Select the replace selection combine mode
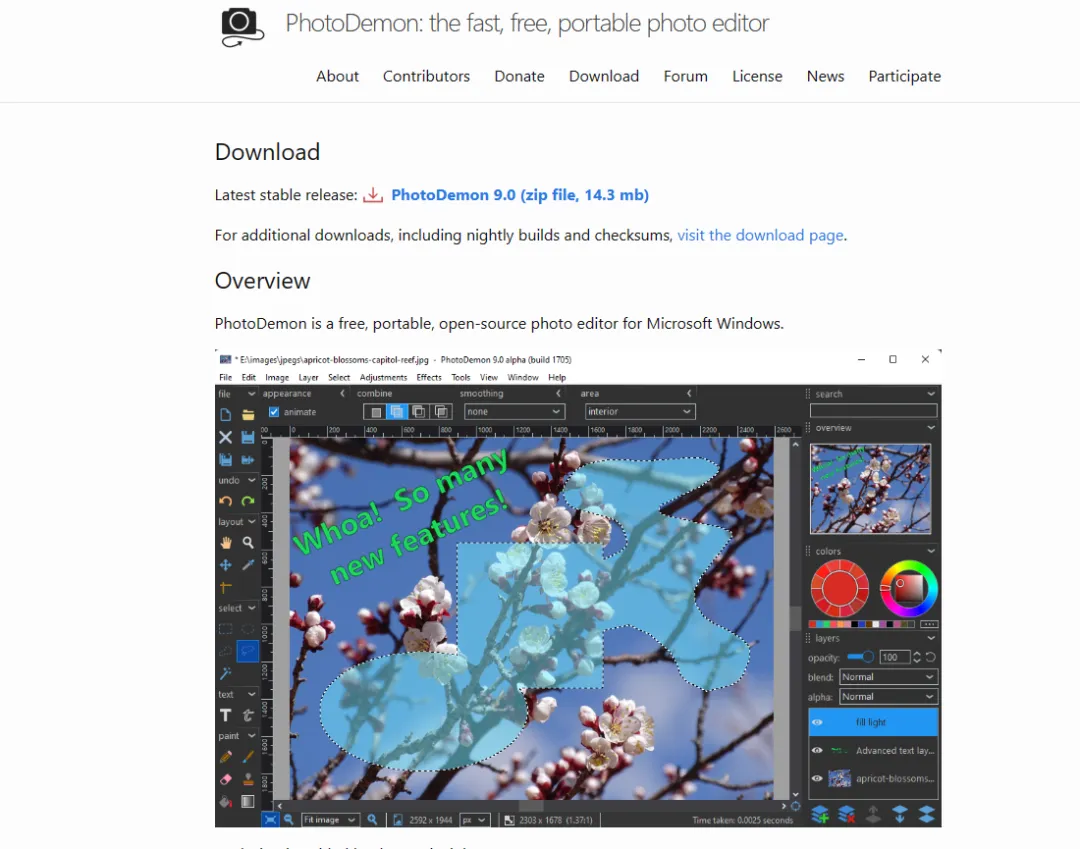 [x=375, y=412]
